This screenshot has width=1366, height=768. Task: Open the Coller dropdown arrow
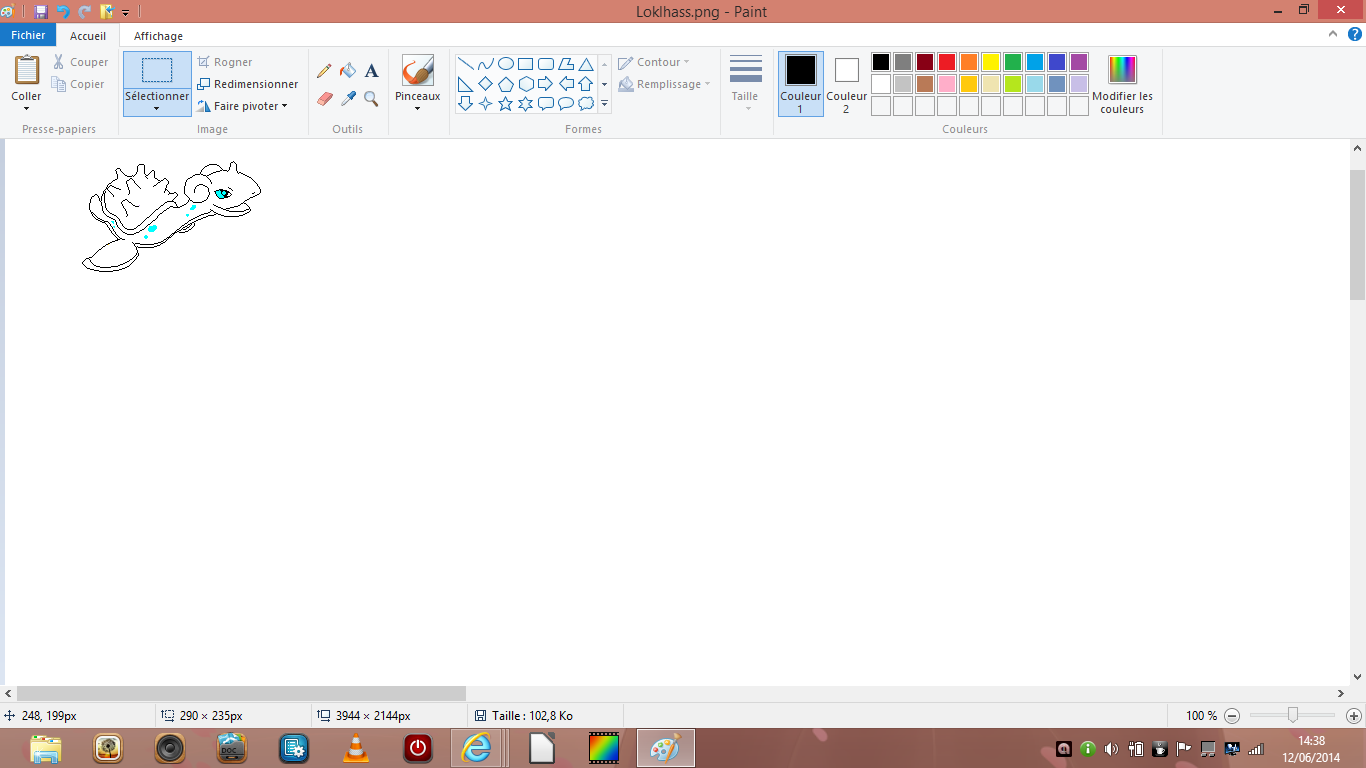click(x=27, y=108)
